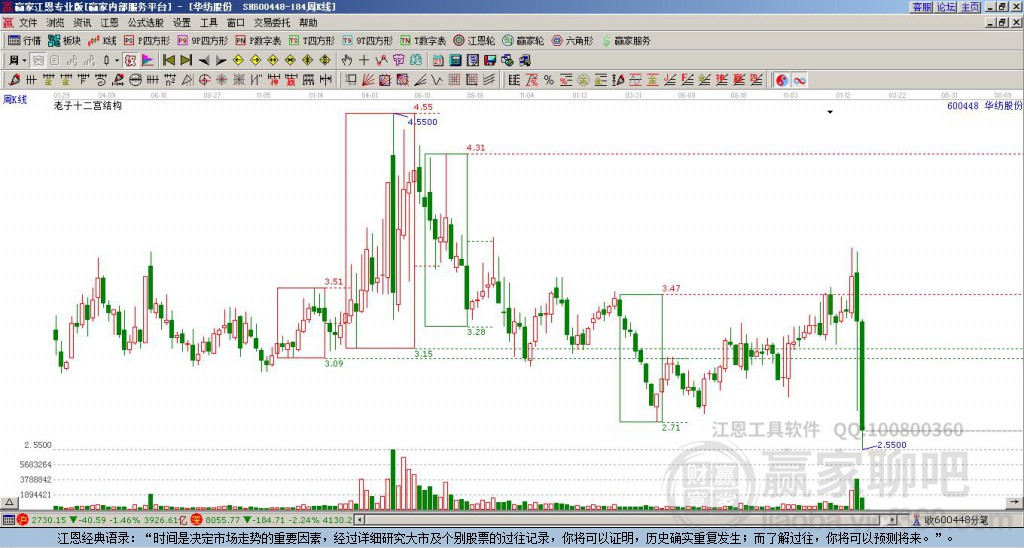Open the 资讯 menu

pos(82,23)
